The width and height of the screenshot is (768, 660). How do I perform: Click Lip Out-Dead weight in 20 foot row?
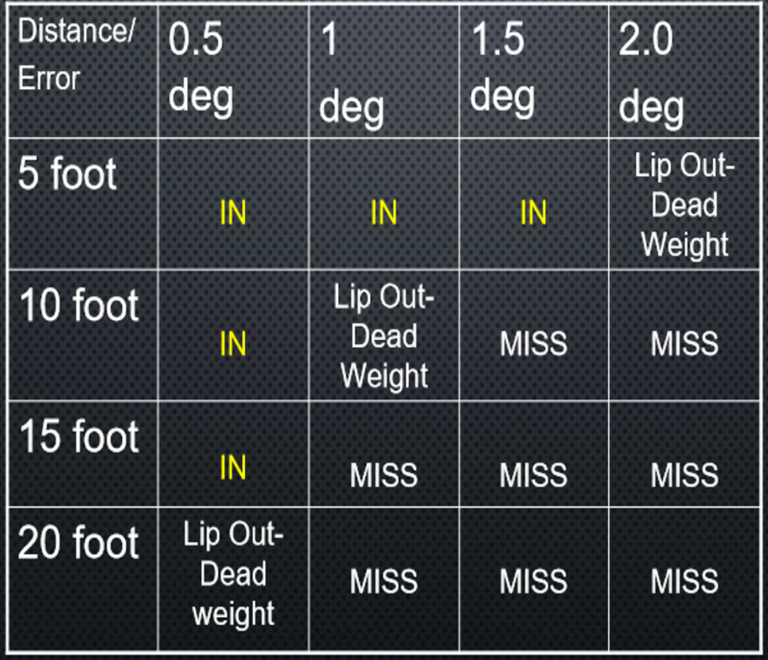point(233,574)
